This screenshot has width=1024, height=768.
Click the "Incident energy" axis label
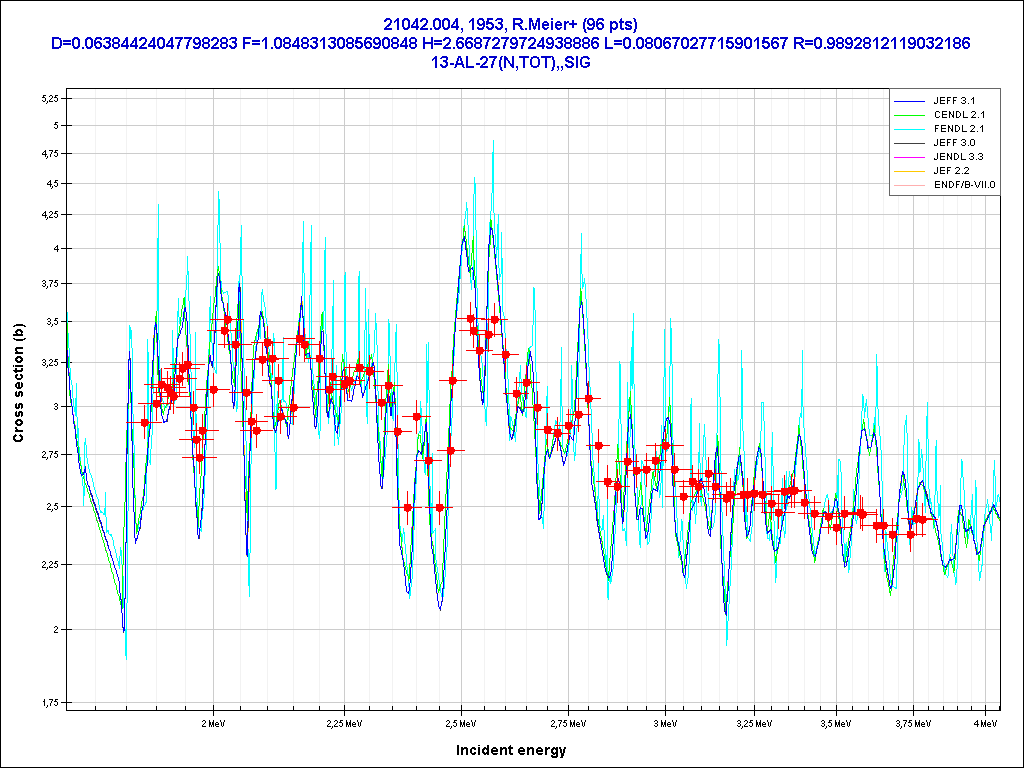coord(511,750)
